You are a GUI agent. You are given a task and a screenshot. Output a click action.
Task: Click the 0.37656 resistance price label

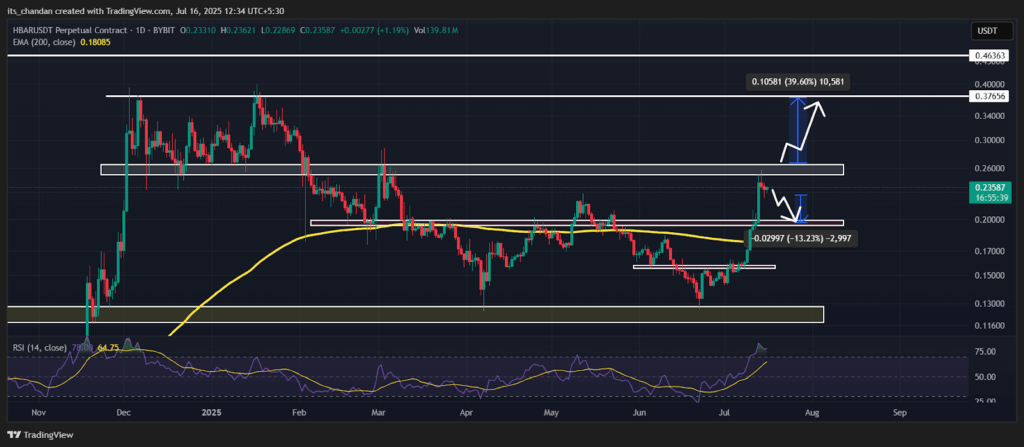pos(991,96)
